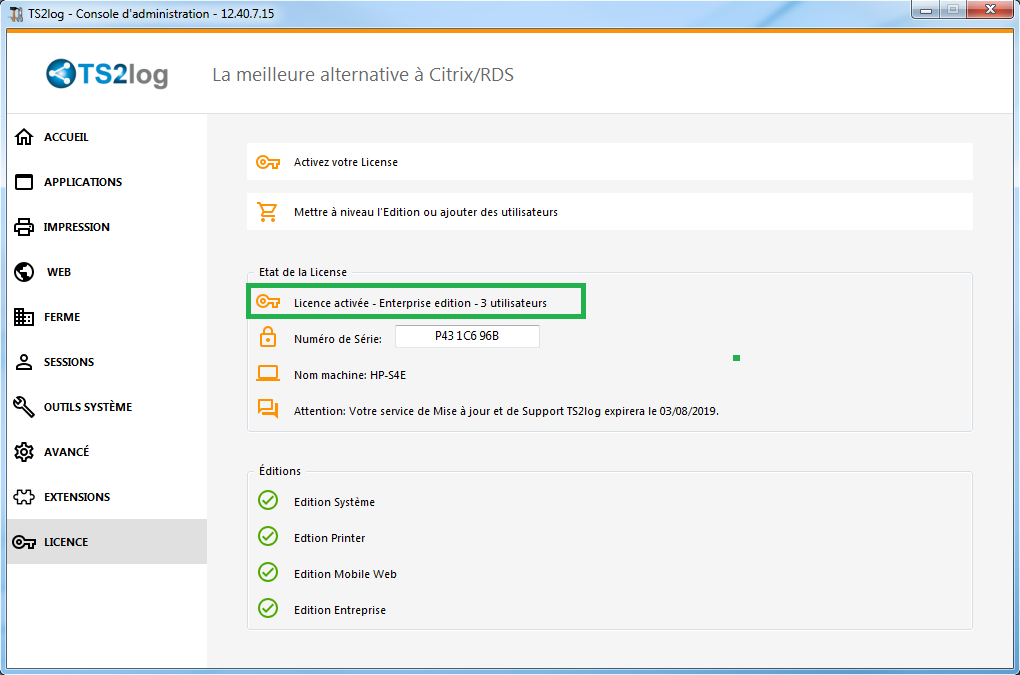Viewport: 1020px width, 675px height.
Task: Click the Edtion Printer label
Action: [329, 538]
